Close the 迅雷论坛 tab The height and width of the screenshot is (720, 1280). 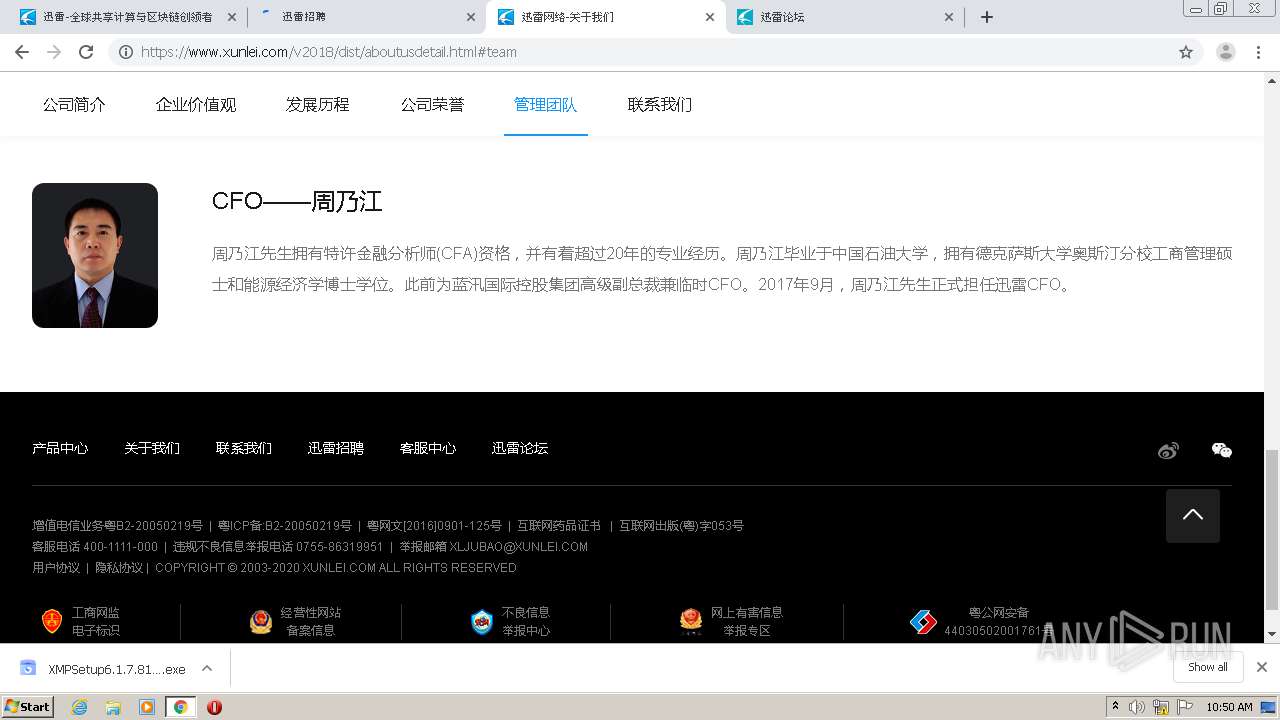[x=950, y=17]
